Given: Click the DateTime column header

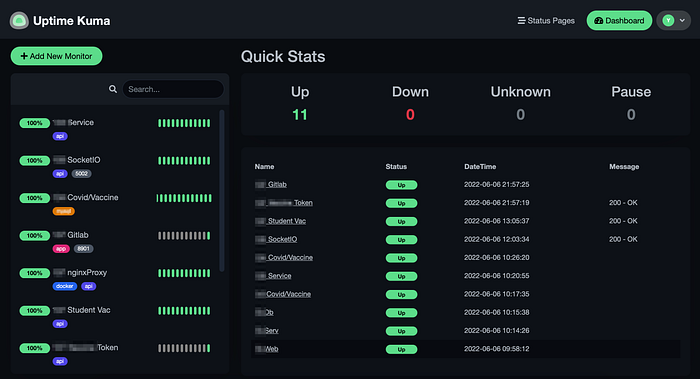Looking at the screenshot, I should tap(480, 167).
